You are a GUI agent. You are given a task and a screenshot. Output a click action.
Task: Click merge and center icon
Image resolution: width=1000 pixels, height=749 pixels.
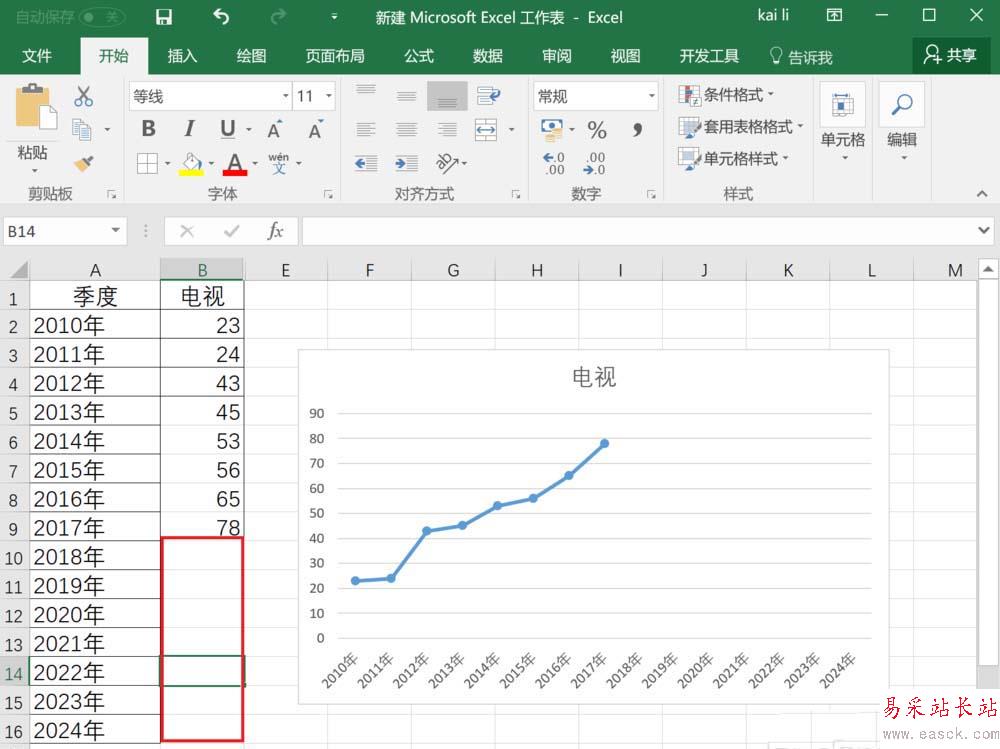486,130
